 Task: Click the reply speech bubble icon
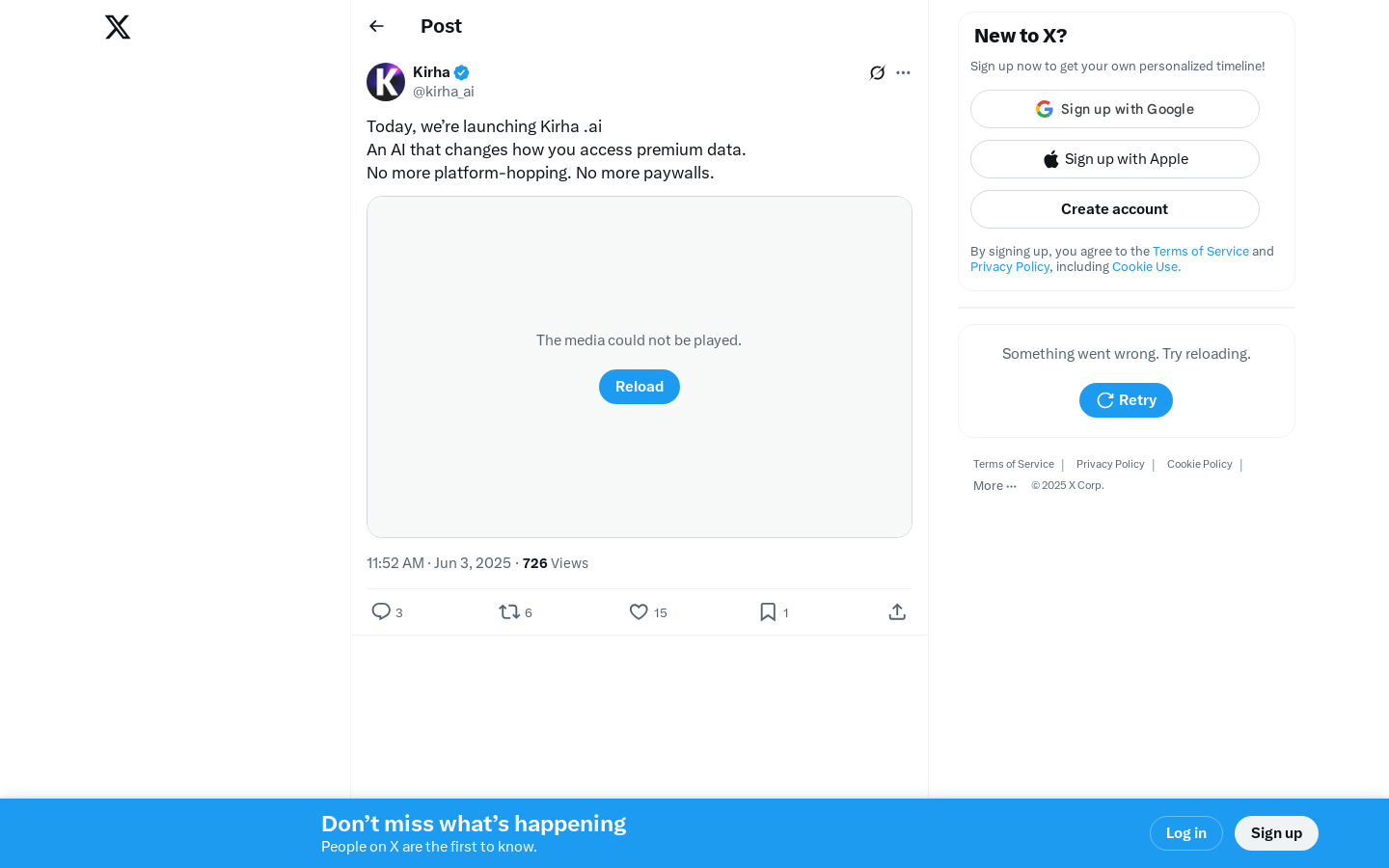(x=381, y=611)
